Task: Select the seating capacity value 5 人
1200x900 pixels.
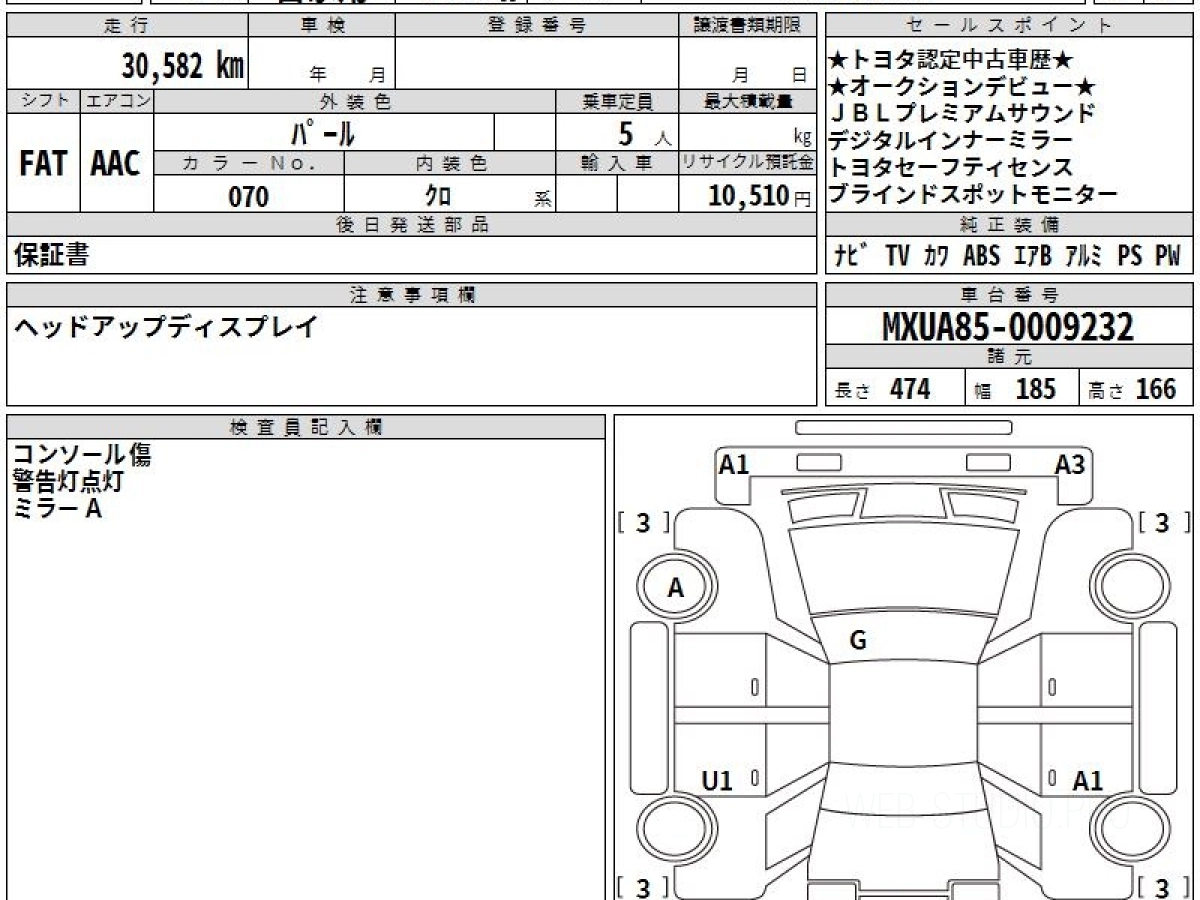Action: (644, 133)
